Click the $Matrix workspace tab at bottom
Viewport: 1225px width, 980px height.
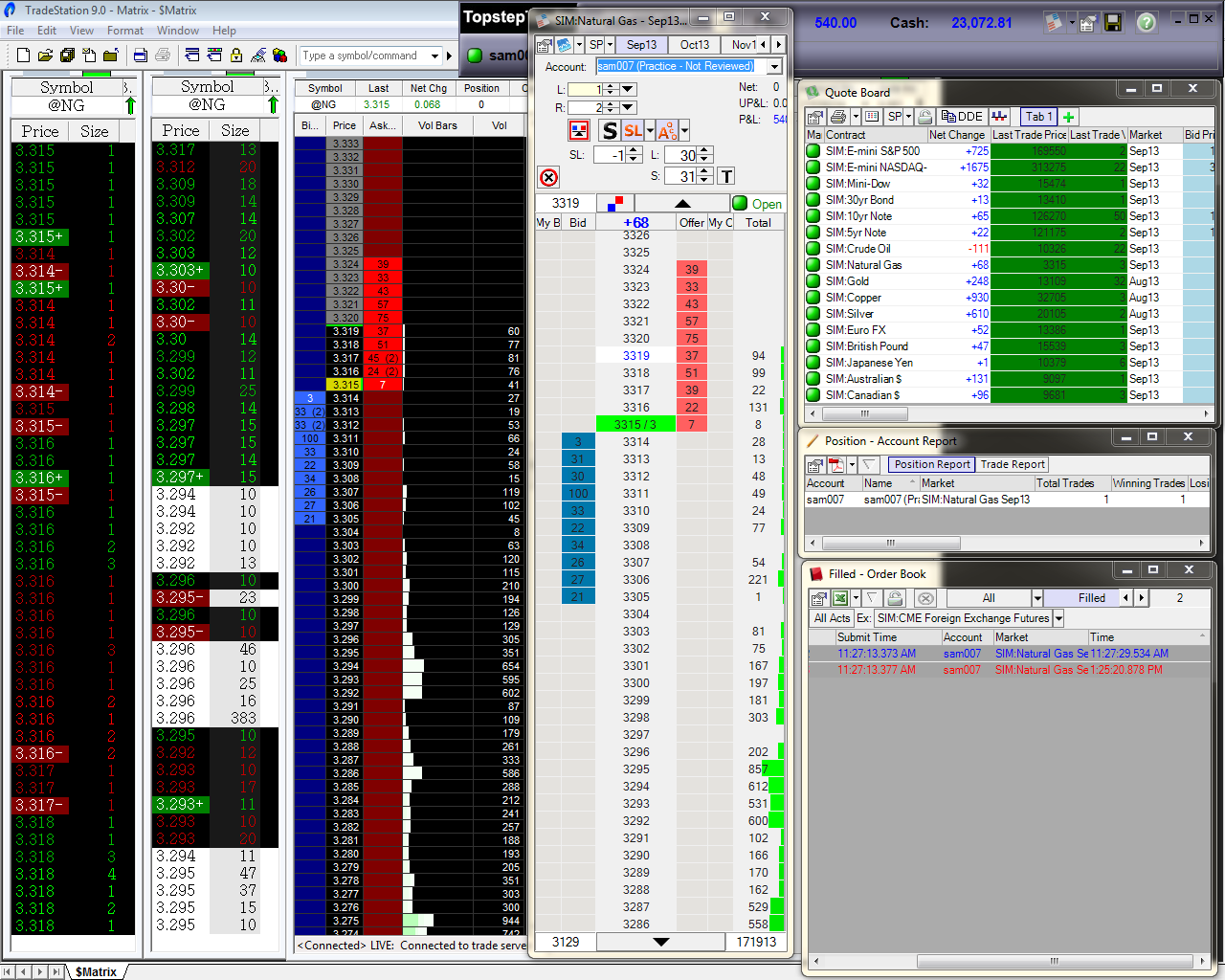click(x=96, y=971)
